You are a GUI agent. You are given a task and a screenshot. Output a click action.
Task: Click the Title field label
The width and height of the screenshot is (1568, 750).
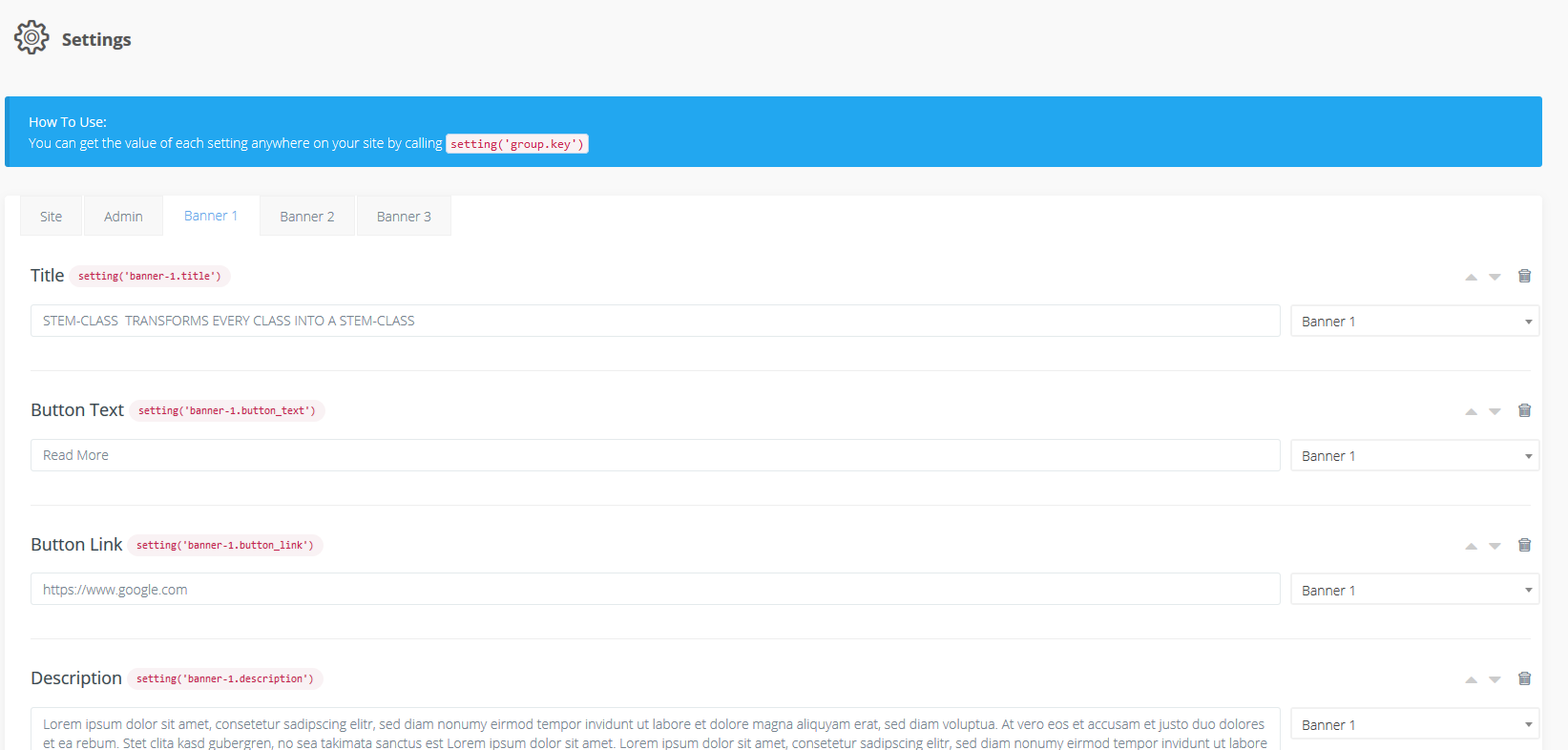[x=47, y=276]
